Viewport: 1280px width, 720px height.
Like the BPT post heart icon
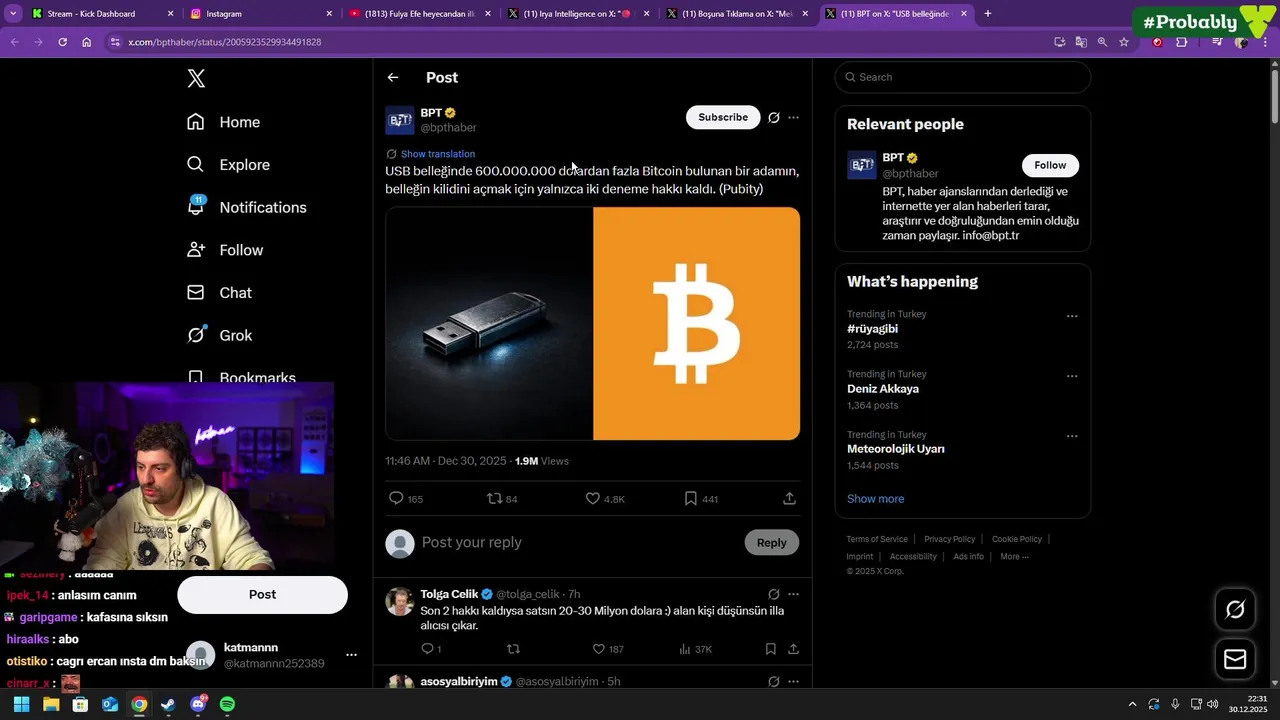[592, 498]
